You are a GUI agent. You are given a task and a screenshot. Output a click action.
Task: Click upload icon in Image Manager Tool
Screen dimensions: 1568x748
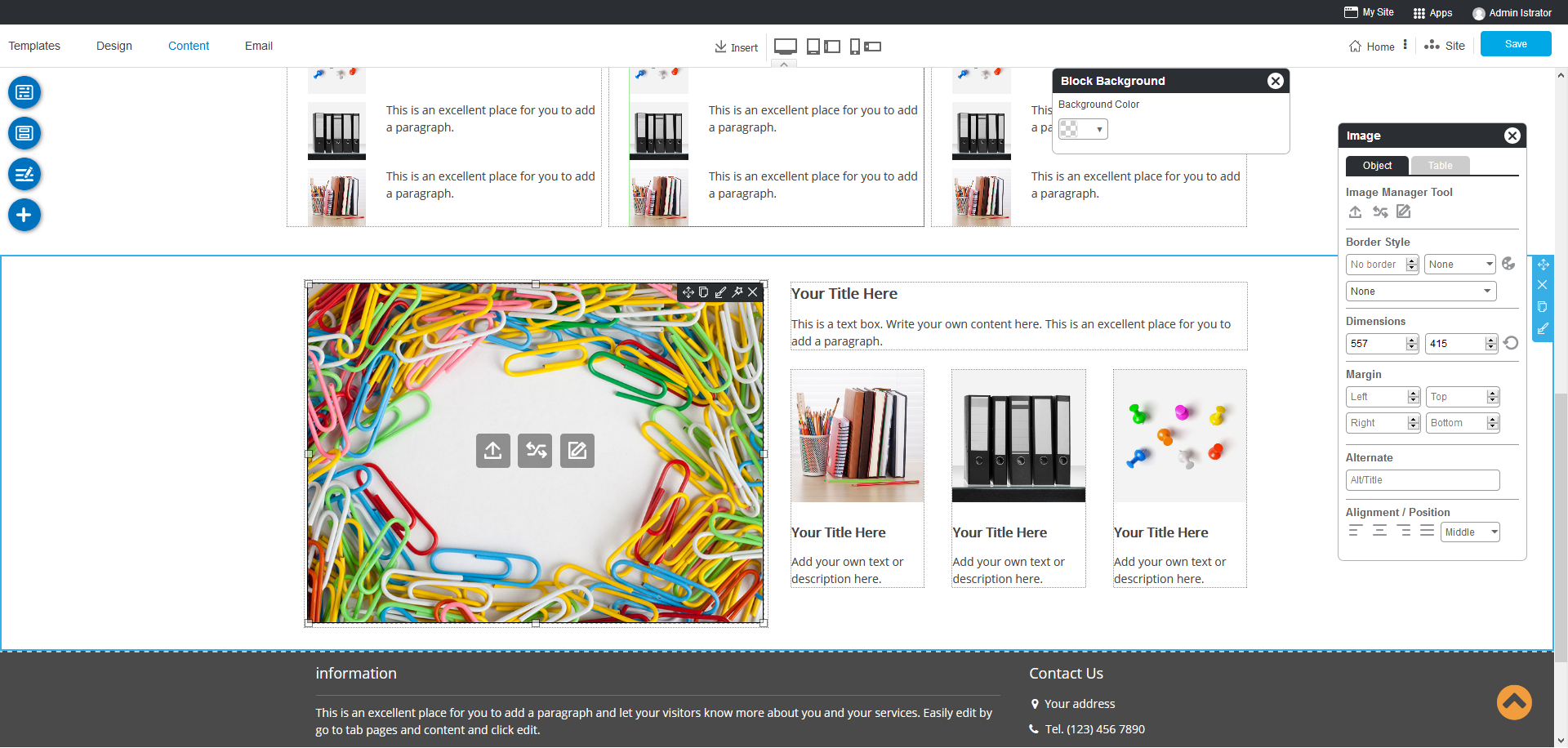point(1355,212)
